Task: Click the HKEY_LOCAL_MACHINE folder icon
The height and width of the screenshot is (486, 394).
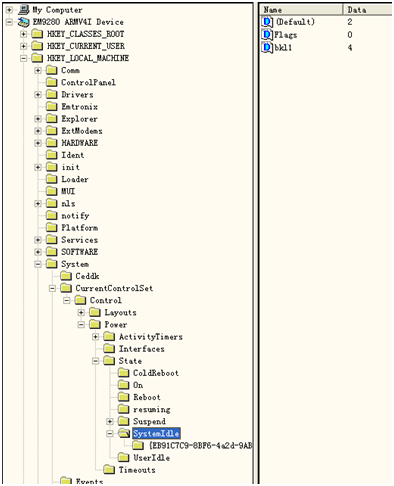Action: coord(37,58)
